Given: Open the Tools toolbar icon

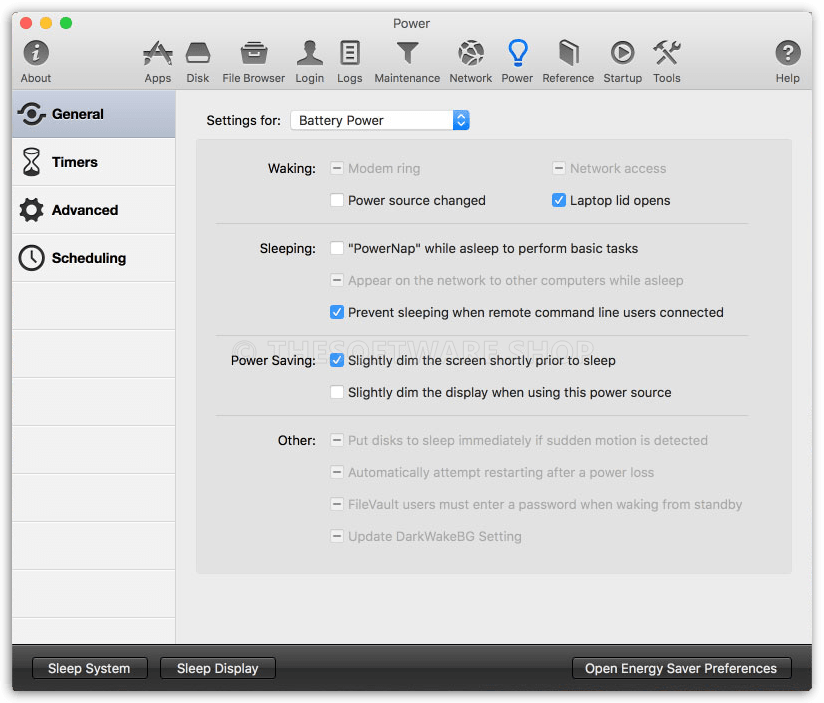Looking at the screenshot, I should pos(666,60).
